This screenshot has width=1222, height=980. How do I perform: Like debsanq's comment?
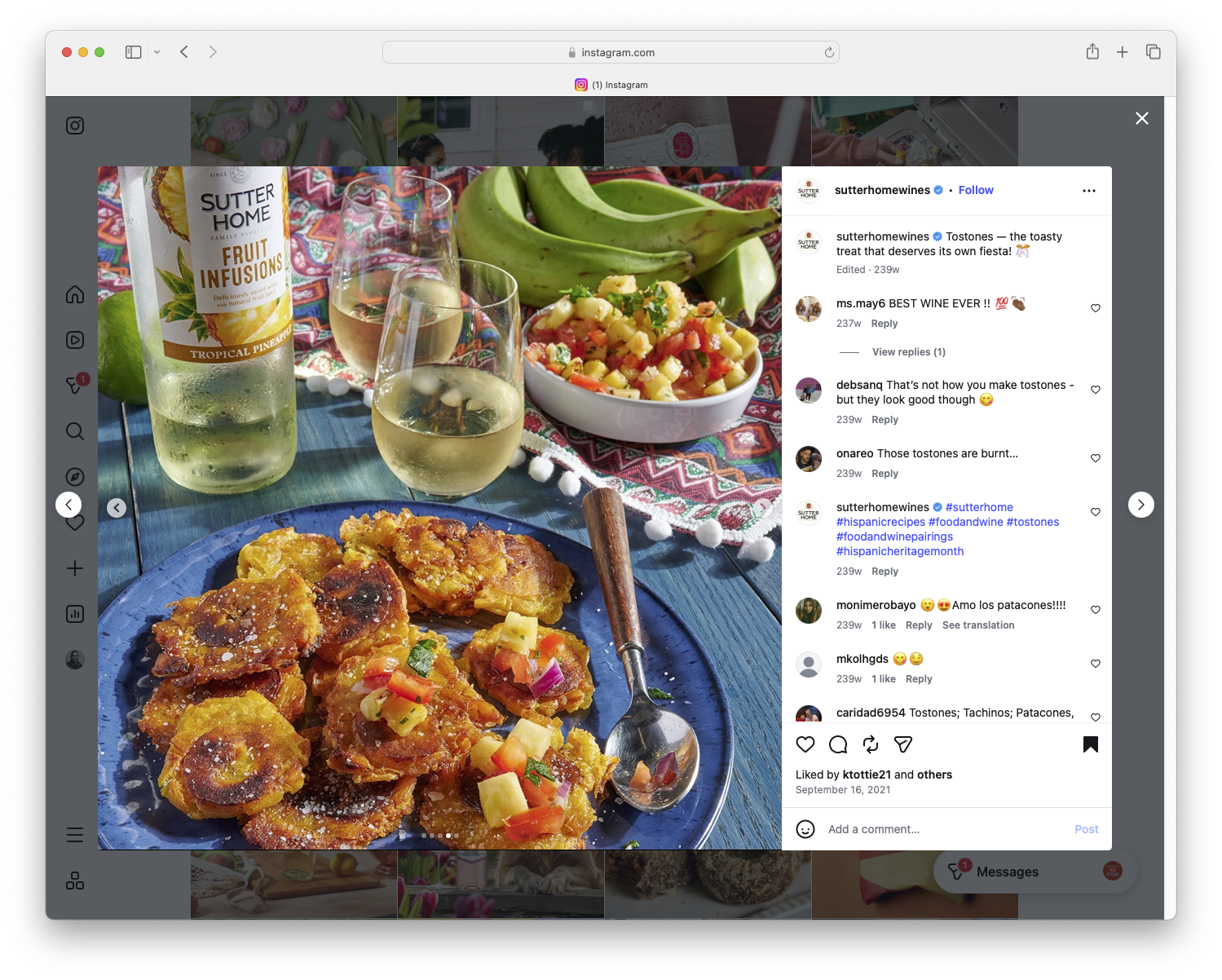1095,390
